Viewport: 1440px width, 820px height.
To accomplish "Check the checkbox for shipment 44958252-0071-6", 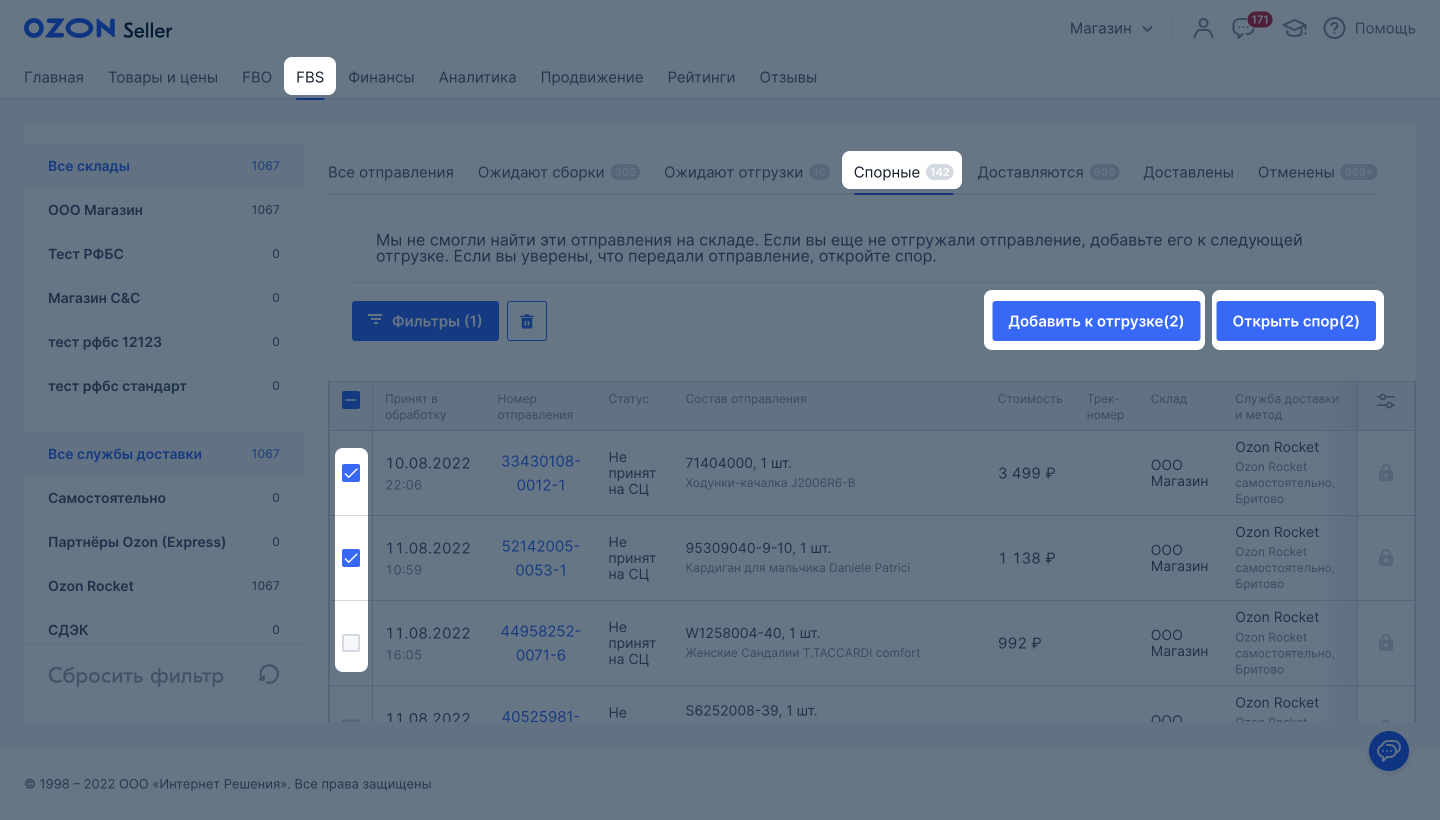I will (351, 643).
